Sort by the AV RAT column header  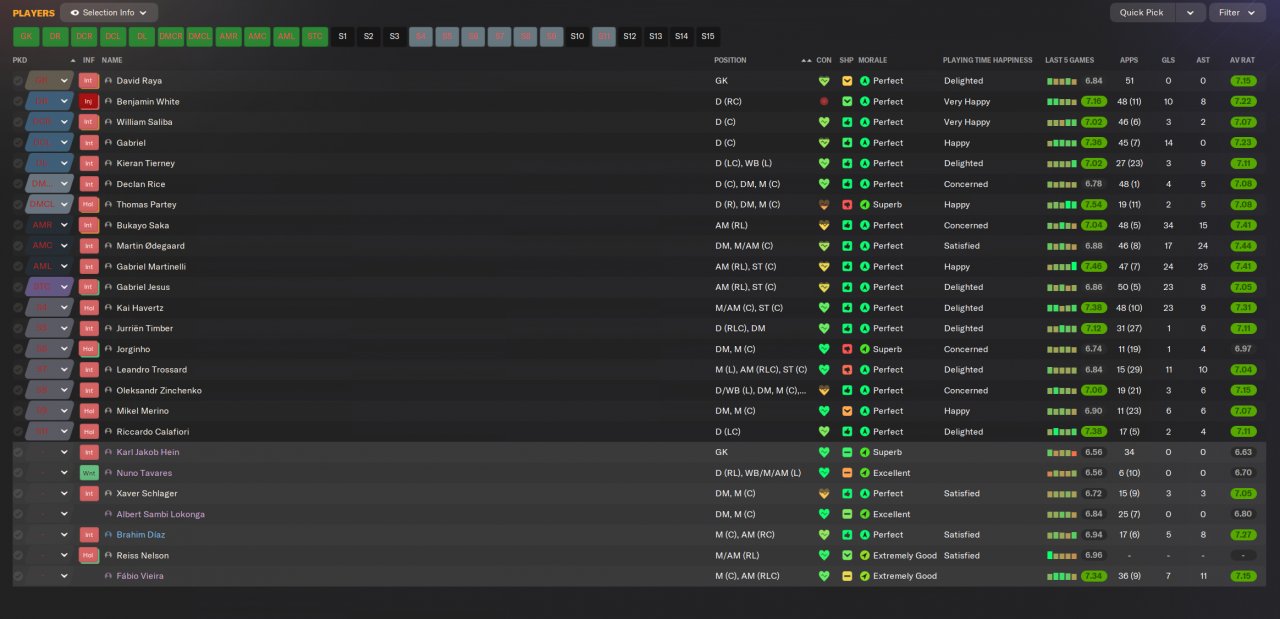[x=1242, y=60]
